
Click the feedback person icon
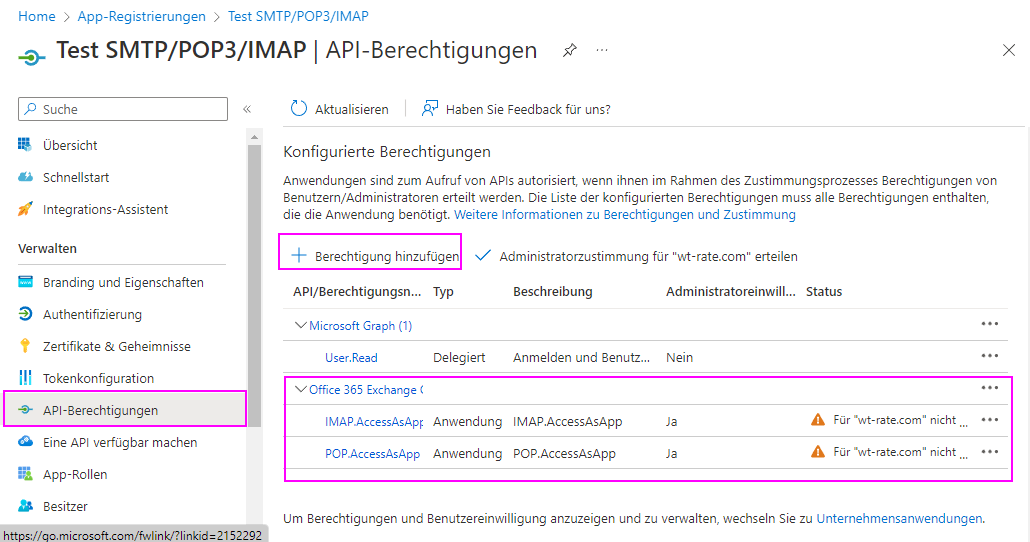click(x=430, y=108)
